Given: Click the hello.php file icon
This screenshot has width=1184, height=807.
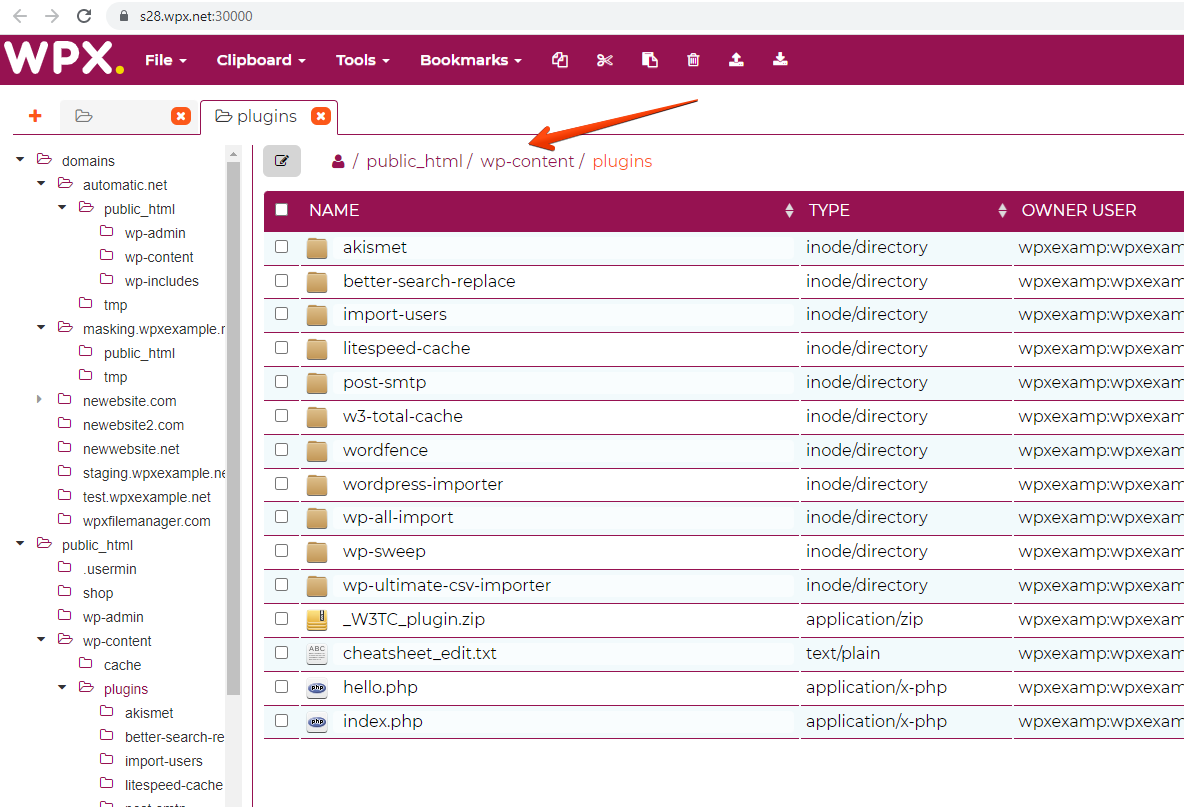Looking at the screenshot, I should [x=317, y=688].
